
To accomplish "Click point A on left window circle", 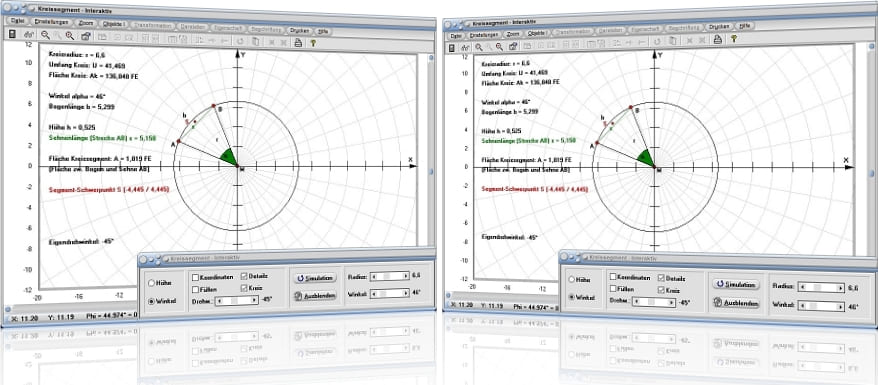I will click(x=179, y=141).
